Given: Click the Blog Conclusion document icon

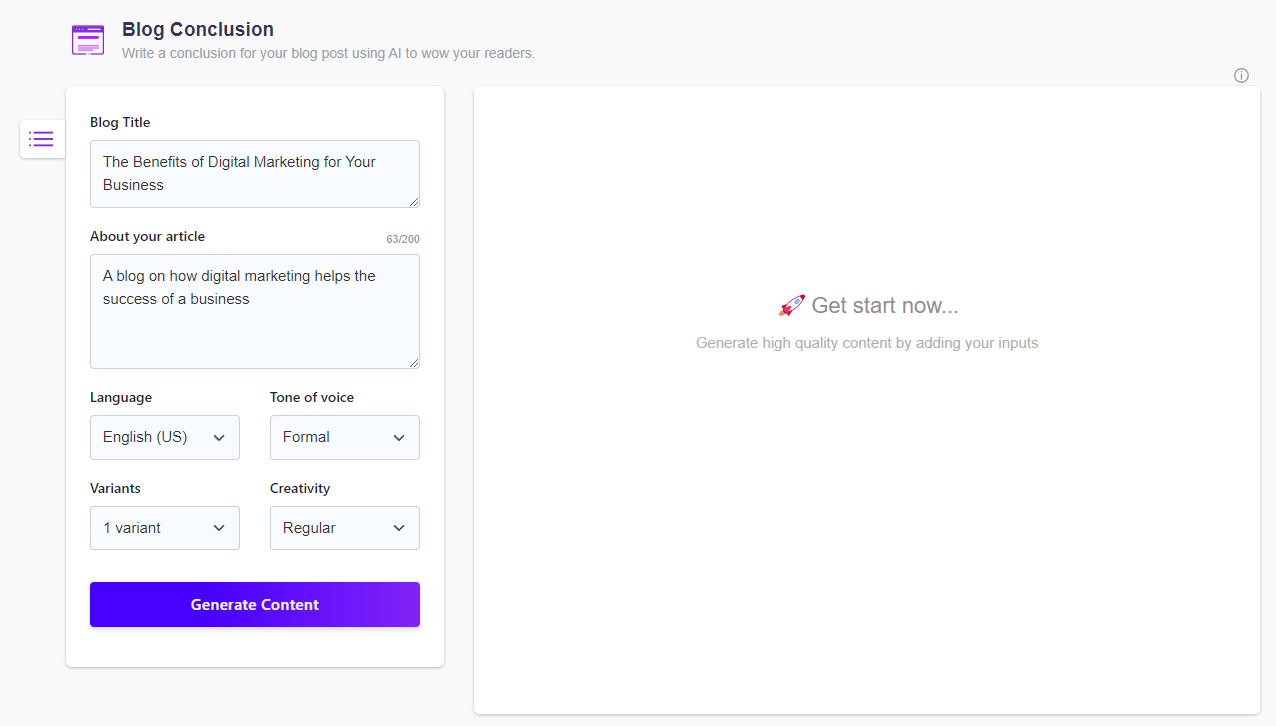Looking at the screenshot, I should coord(87,39).
